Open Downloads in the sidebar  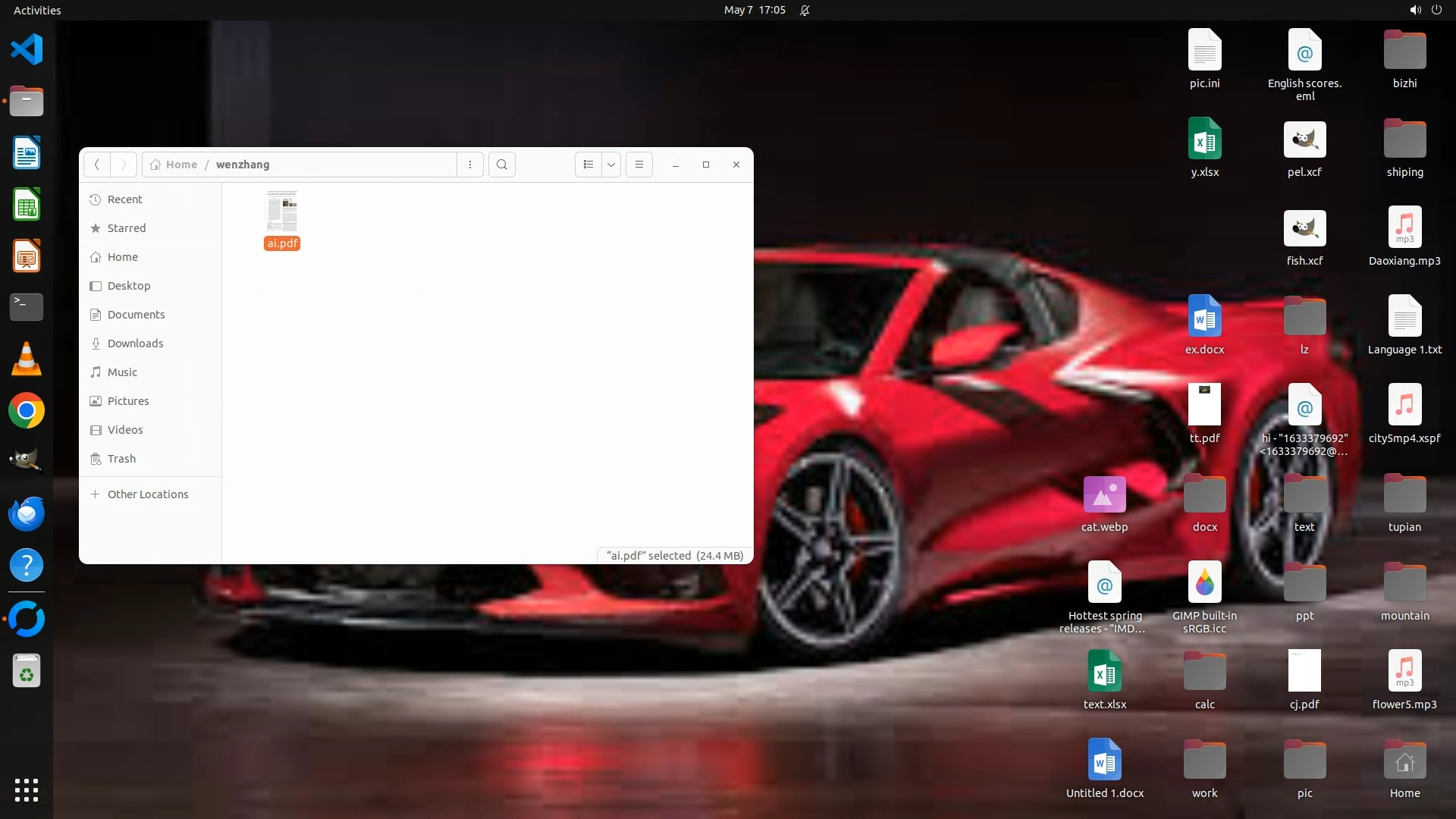135,344
